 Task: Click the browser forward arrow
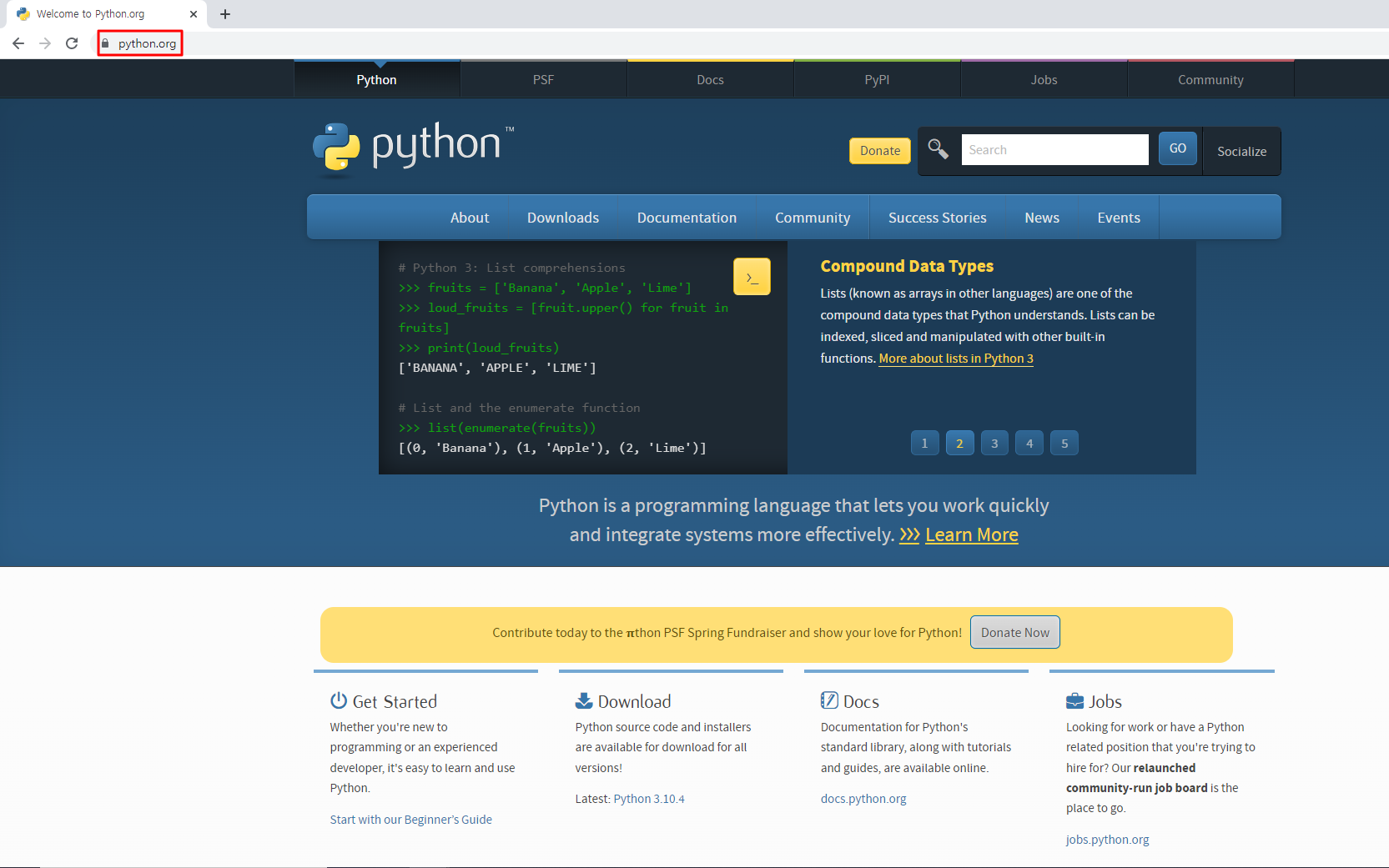click(x=45, y=43)
